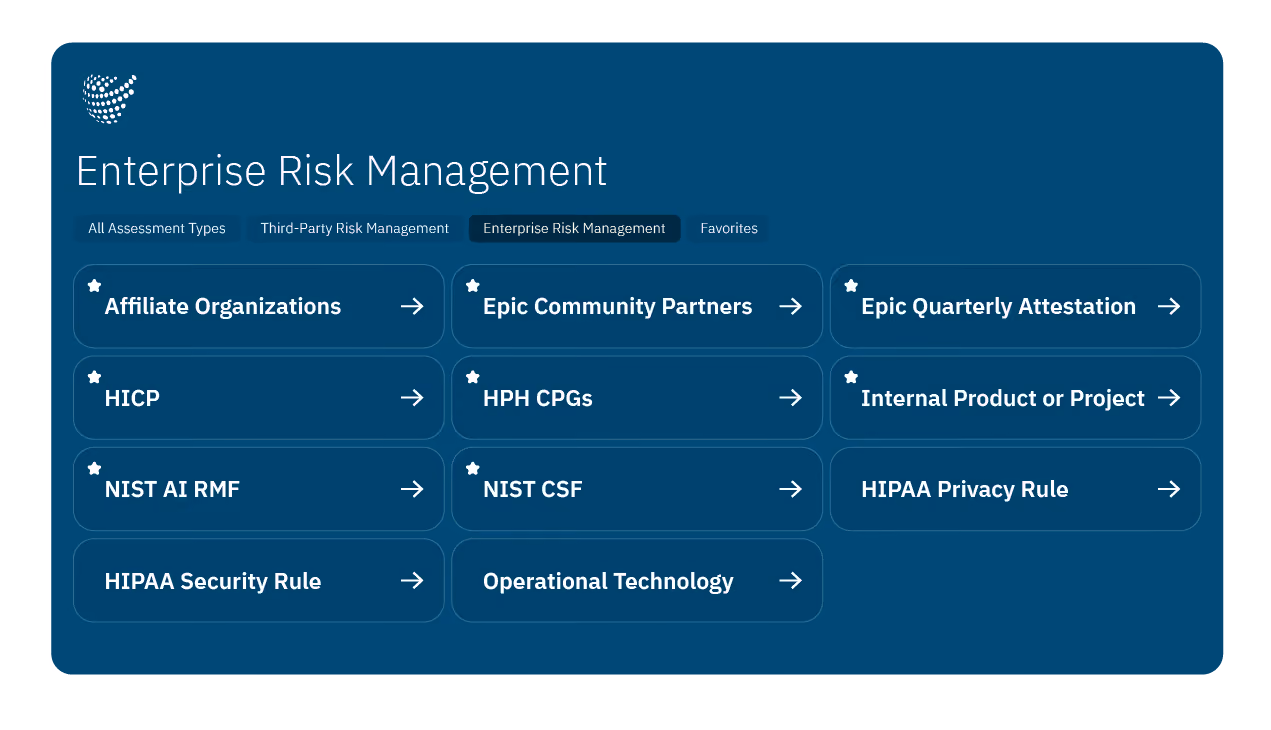Open the HPH CPGs assessment

coord(637,398)
